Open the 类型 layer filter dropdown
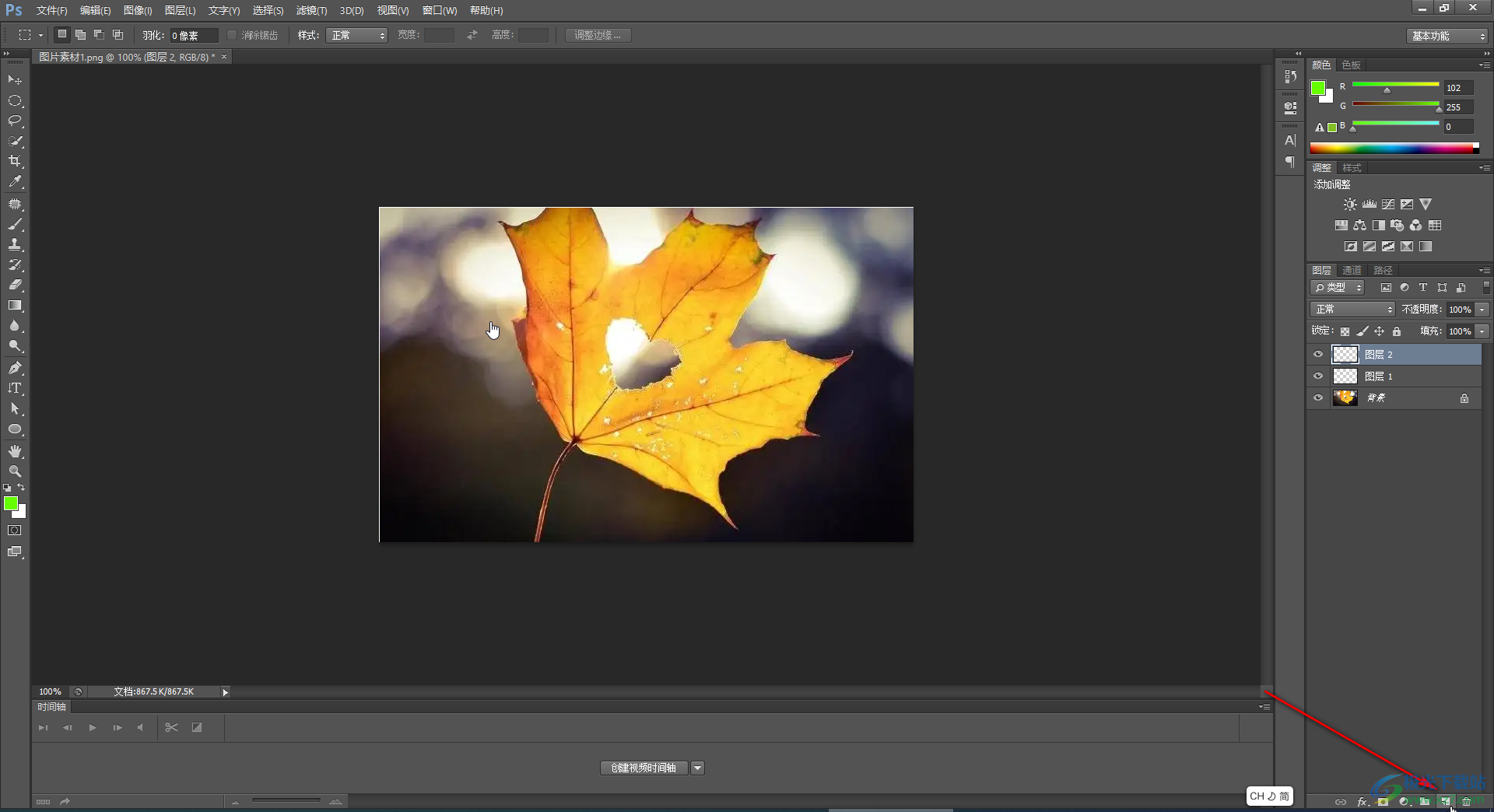Viewport: 1494px width, 812px height. pyautogui.click(x=1338, y=288)
